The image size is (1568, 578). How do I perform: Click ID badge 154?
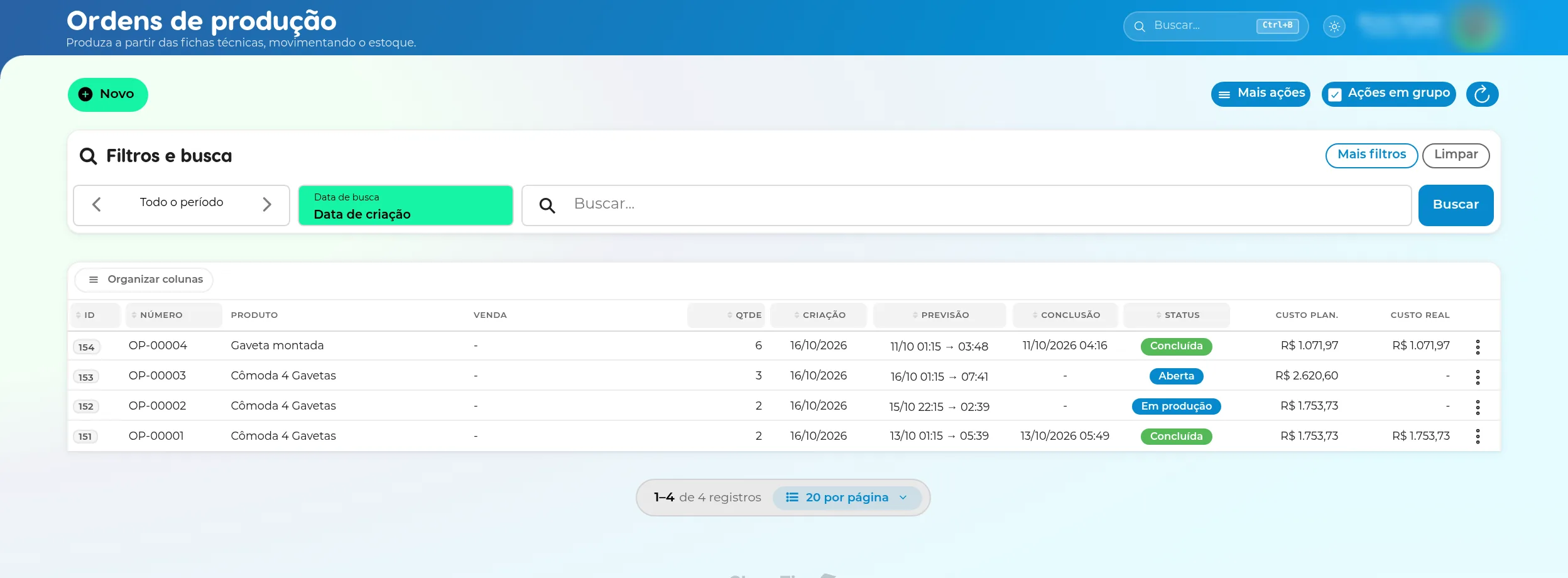[87, 347]
